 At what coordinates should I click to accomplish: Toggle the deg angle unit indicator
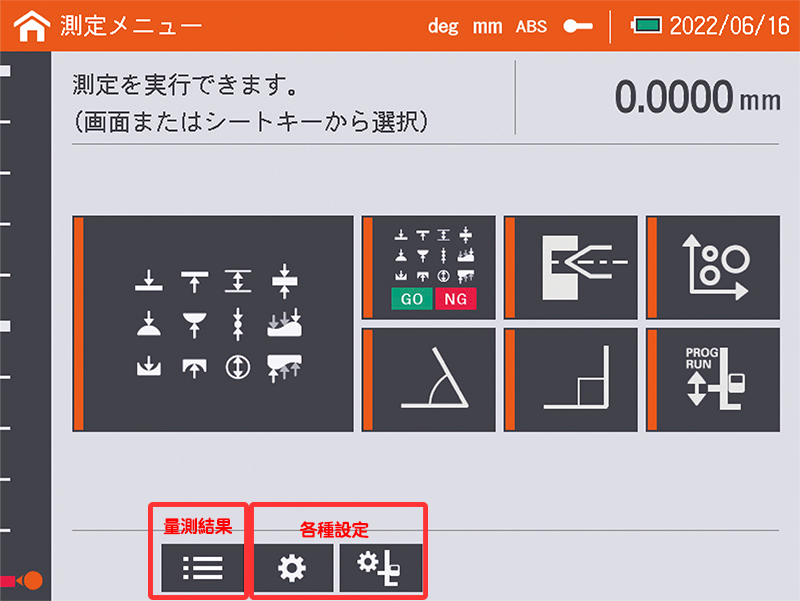pos(442,27)
